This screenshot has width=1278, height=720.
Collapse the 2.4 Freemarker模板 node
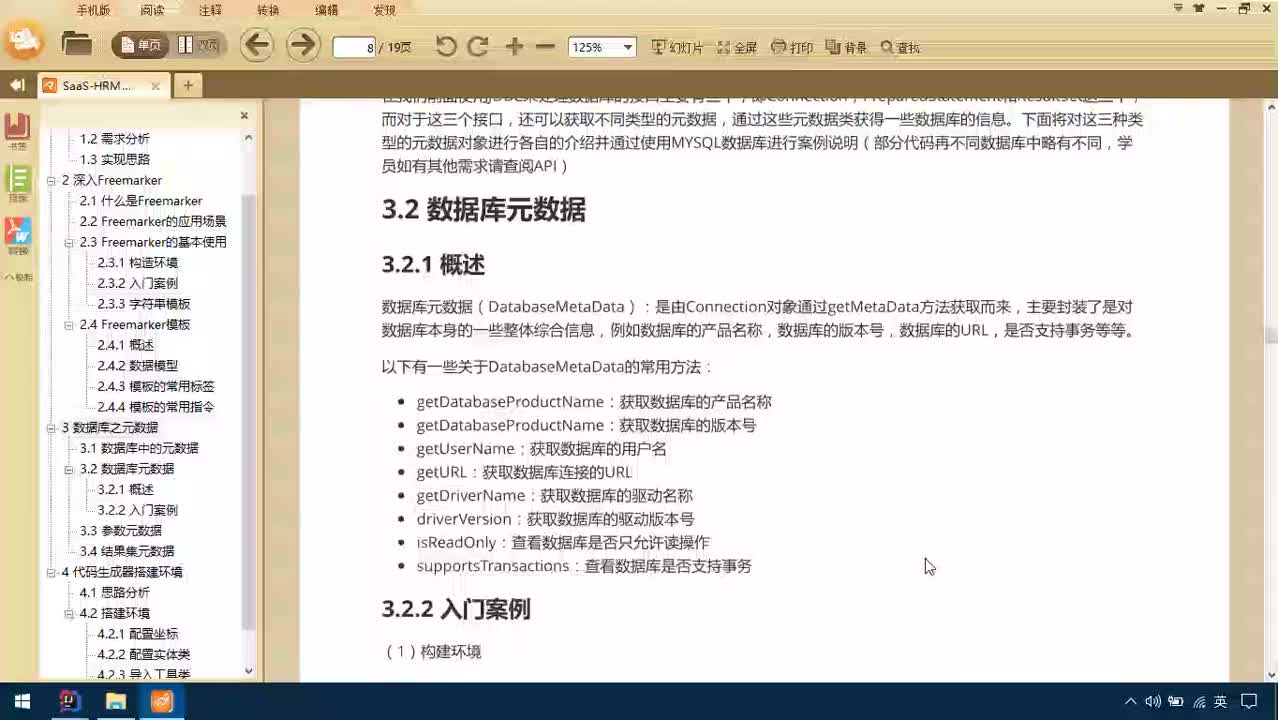click(70, 324)
